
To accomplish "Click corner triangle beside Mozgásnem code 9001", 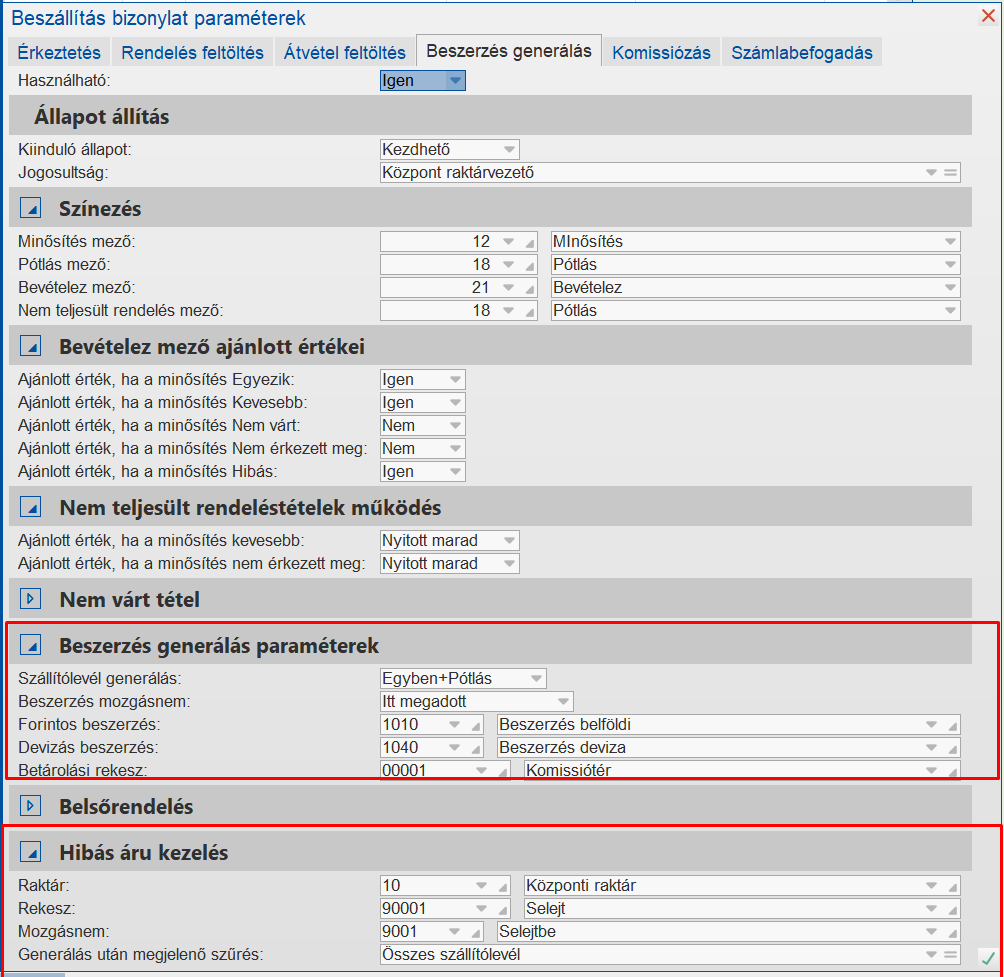I will click(476, 933).
